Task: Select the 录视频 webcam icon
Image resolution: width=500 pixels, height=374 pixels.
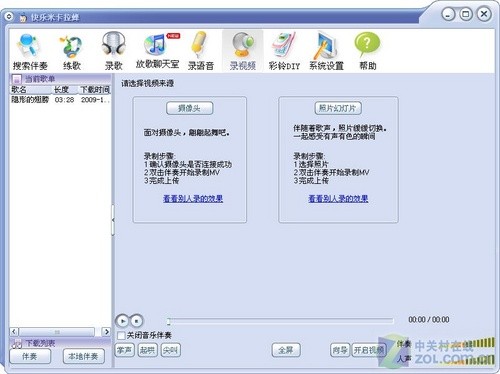Action: coord(243,51)
